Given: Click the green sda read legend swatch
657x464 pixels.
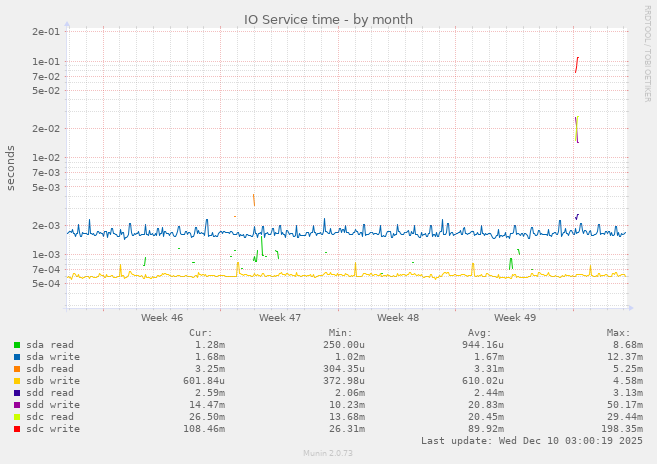Looking at the screenshot, I should click(17, 345).
